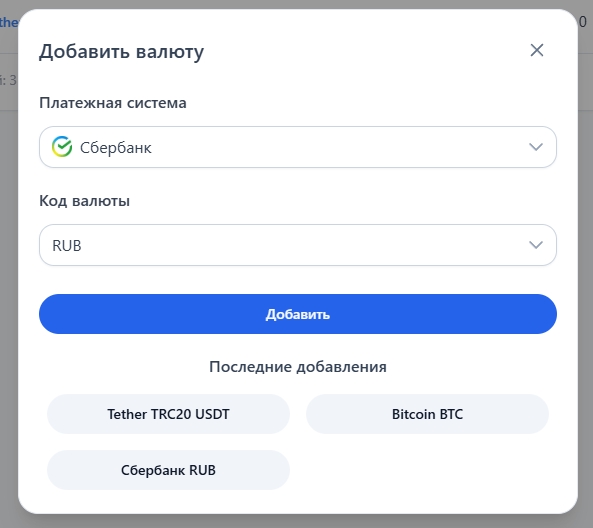Click the Сбербанк logo icon
The width and height of the screenshot is (593, 528).
(x=62, y=146)
